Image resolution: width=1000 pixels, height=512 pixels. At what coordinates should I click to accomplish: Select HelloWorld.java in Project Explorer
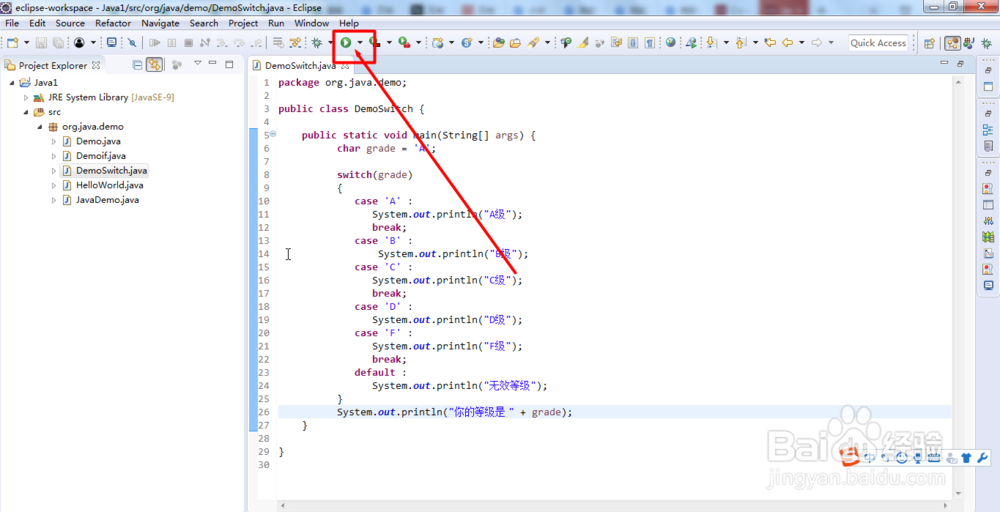click(109, 185)
